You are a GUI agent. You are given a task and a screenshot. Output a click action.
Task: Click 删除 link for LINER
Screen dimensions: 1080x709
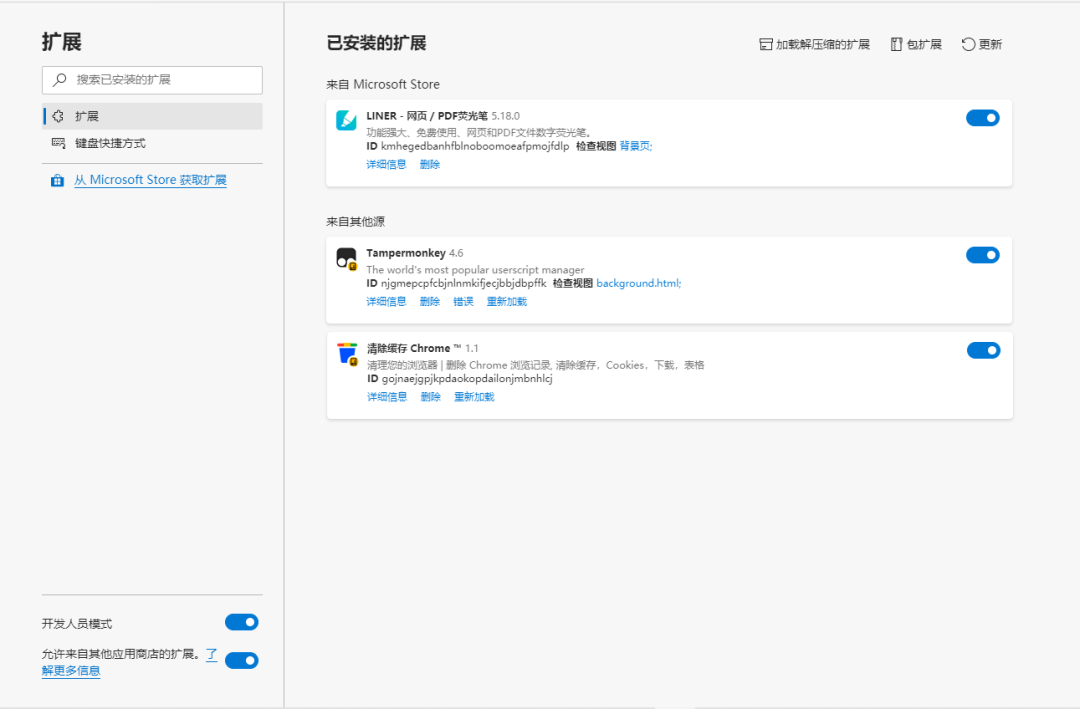430,165
